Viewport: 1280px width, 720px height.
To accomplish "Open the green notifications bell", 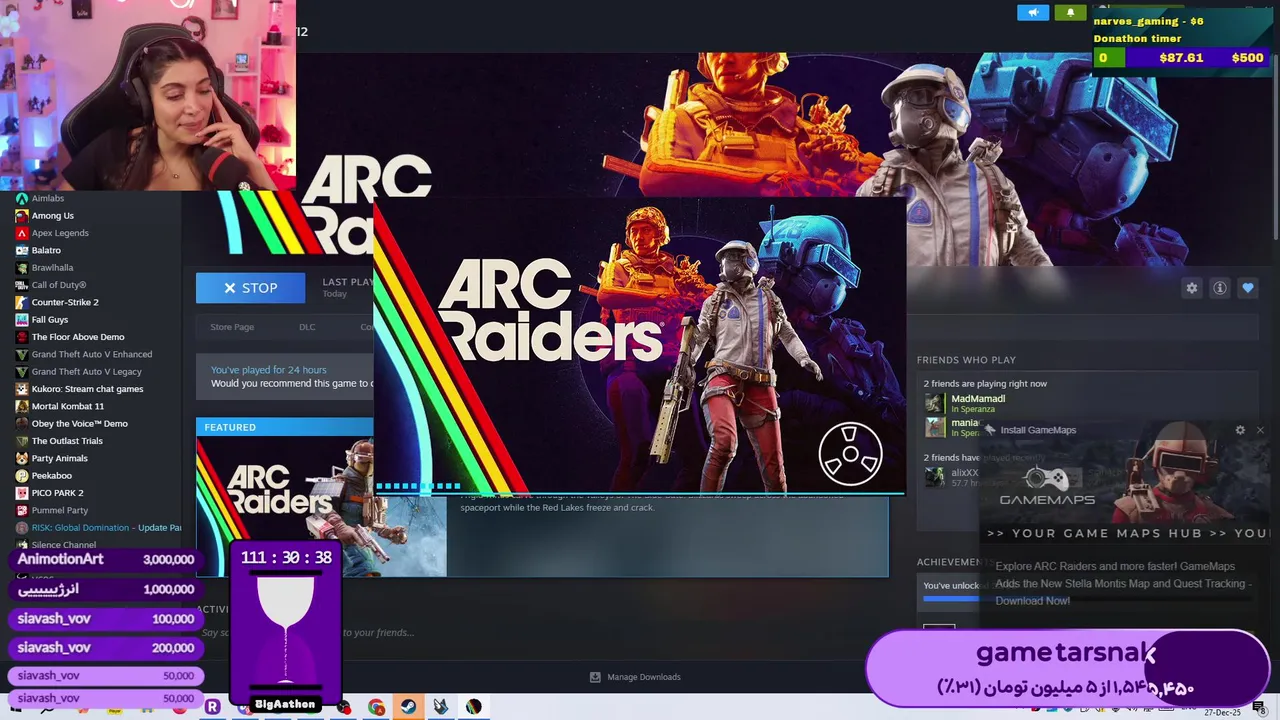I will coord(1070,13).
